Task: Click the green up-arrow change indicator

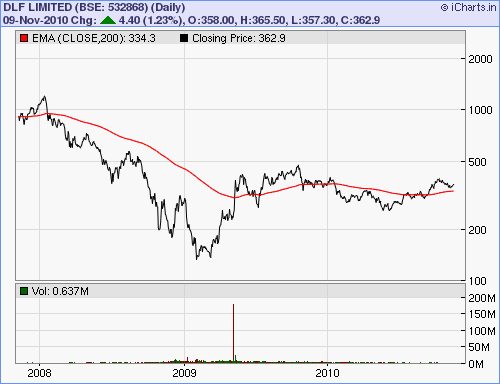Action: (108, 20)
